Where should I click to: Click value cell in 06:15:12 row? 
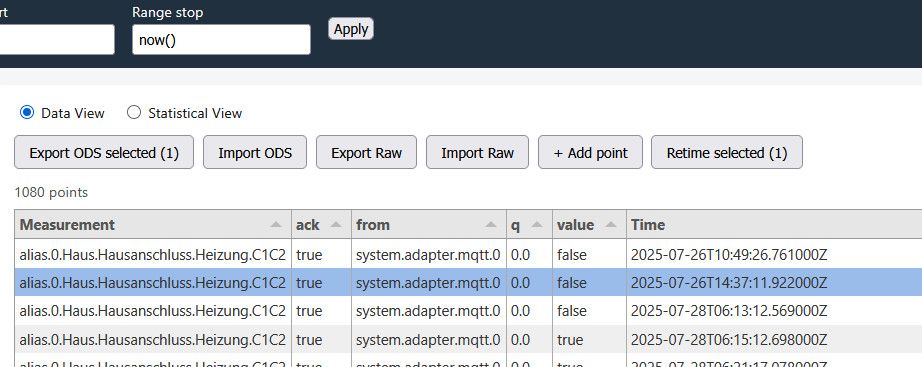click(589, 339)
